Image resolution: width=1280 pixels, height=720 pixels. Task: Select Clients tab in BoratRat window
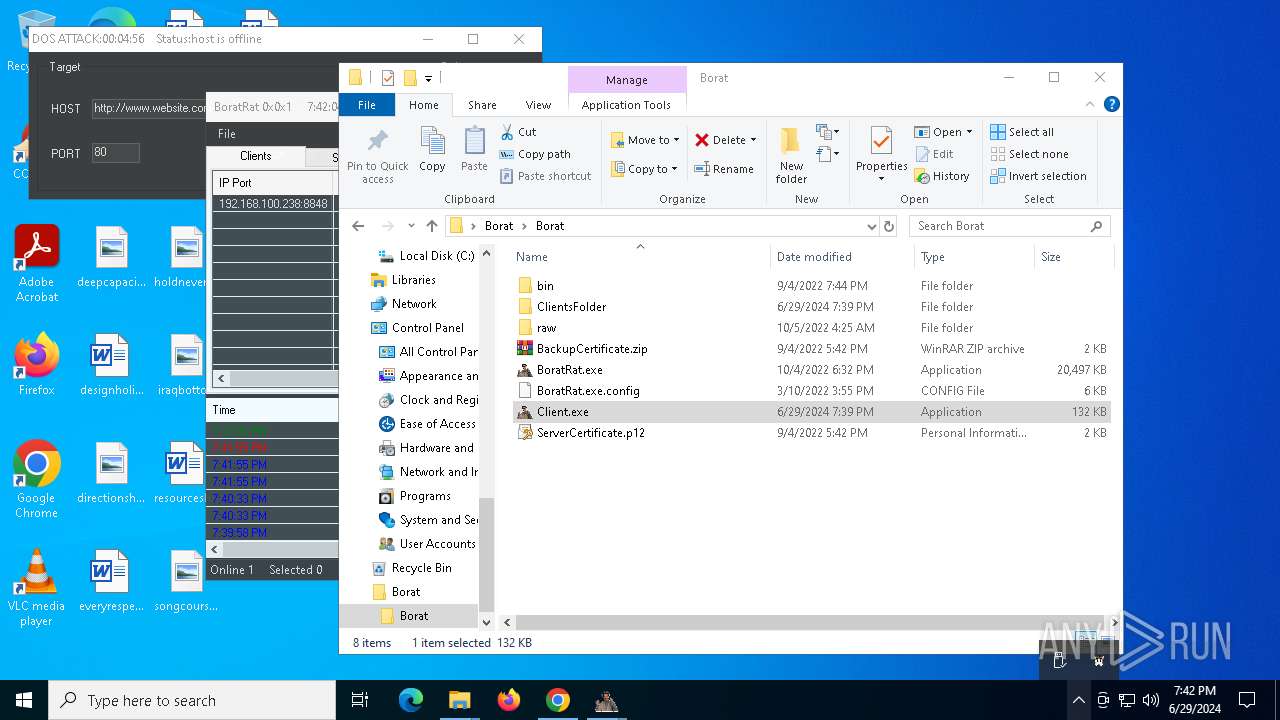coord(256,156)
